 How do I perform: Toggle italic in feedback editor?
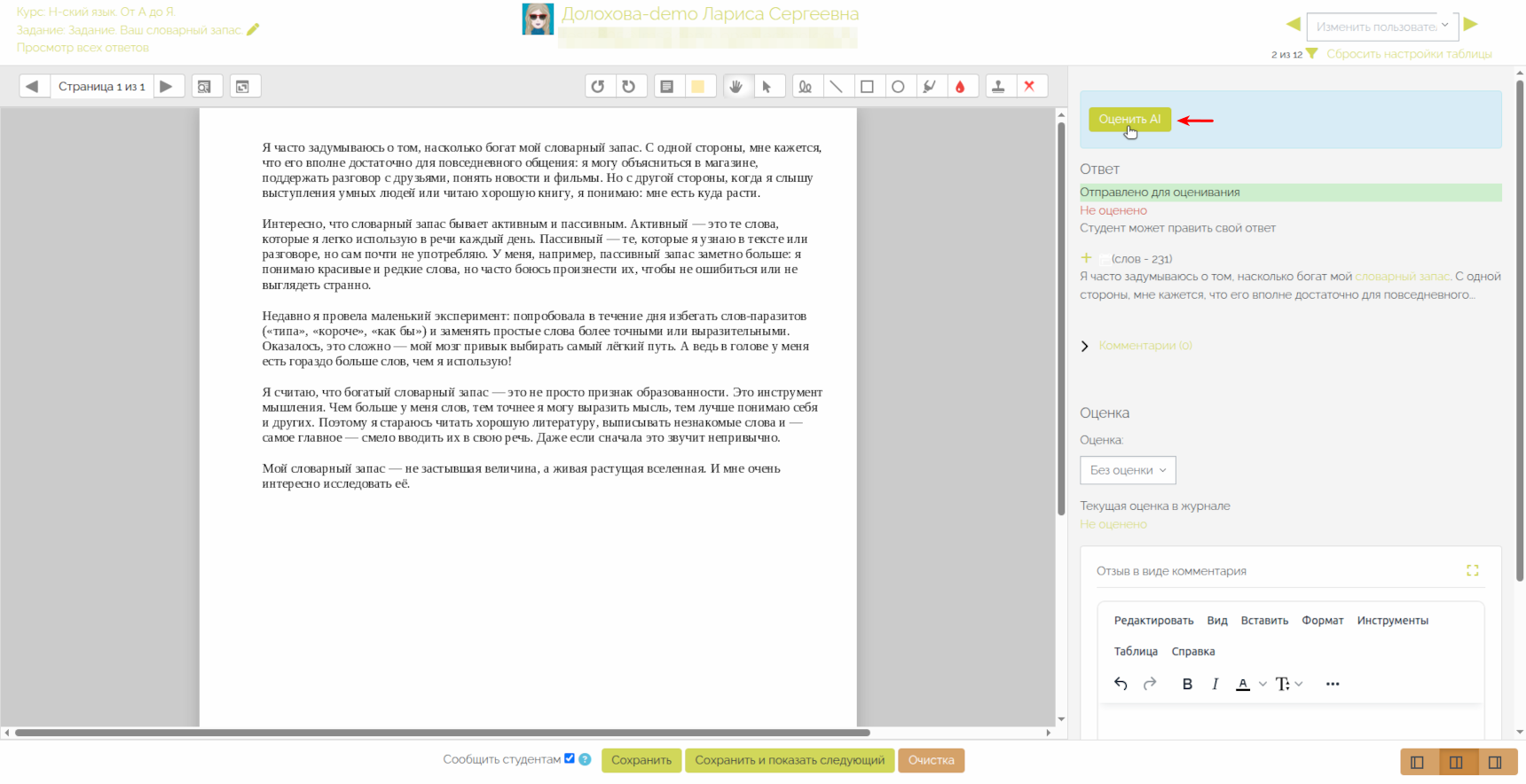tap(1215, 684)
